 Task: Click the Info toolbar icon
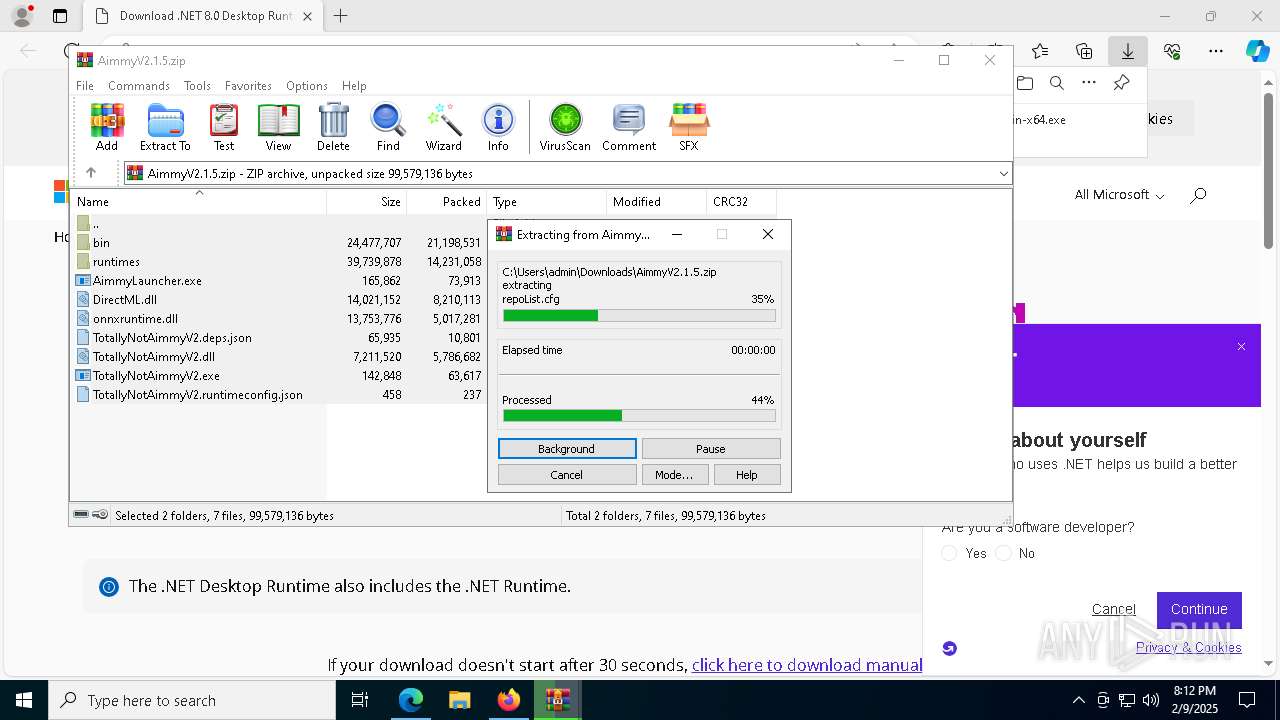coord(498,127)
